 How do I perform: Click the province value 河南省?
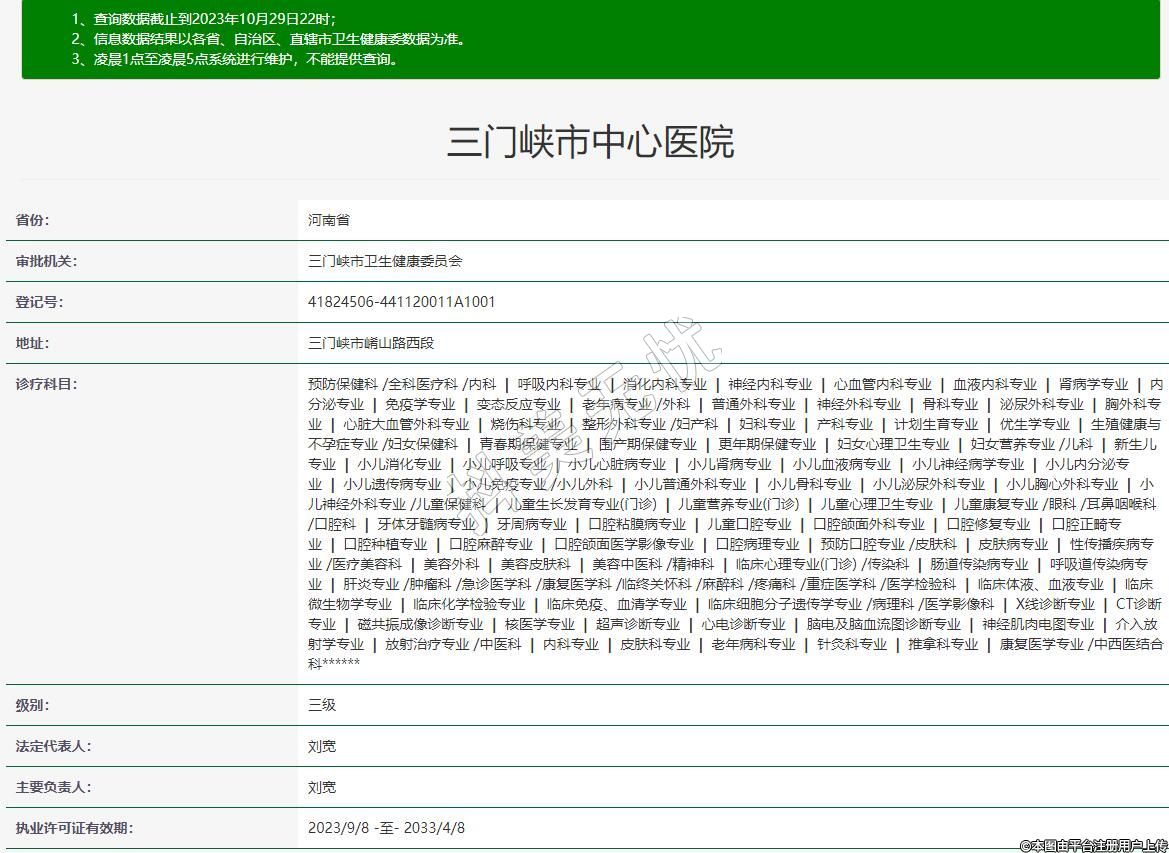329,220
